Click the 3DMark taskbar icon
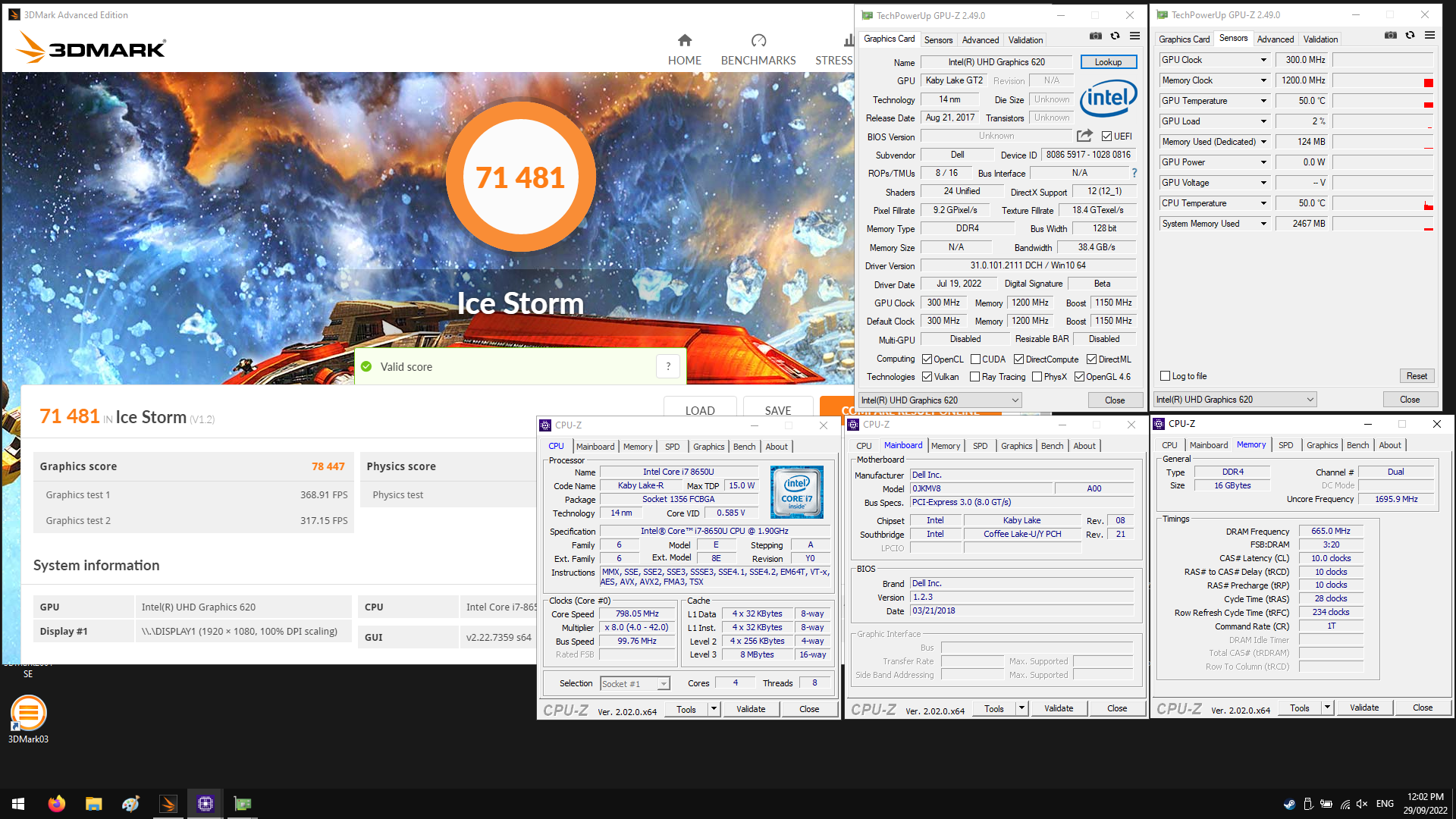This screenshot has width=1456, height=819. coord(168,804)
